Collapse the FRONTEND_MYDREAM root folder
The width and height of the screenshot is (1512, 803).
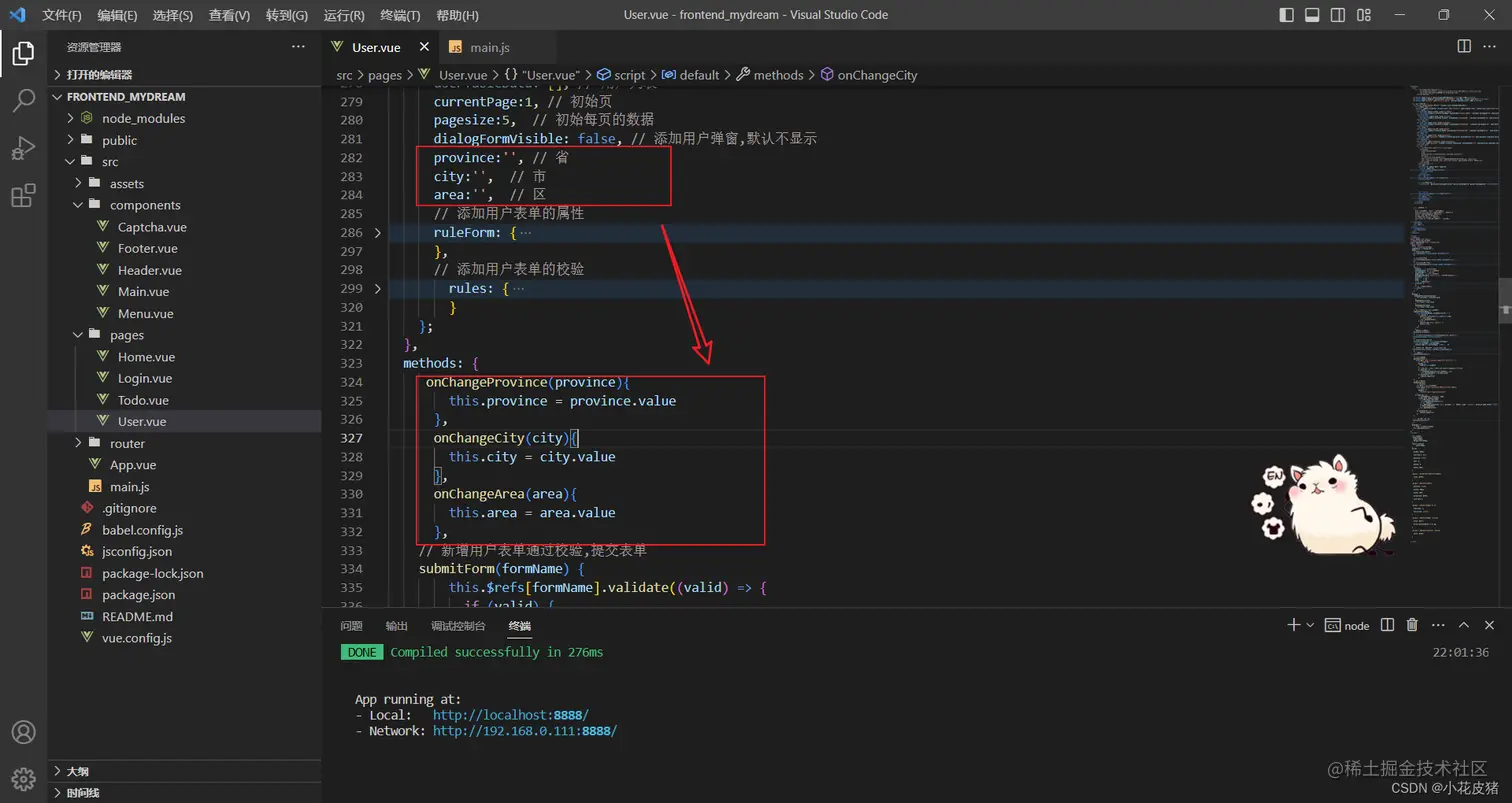(184, 97)
